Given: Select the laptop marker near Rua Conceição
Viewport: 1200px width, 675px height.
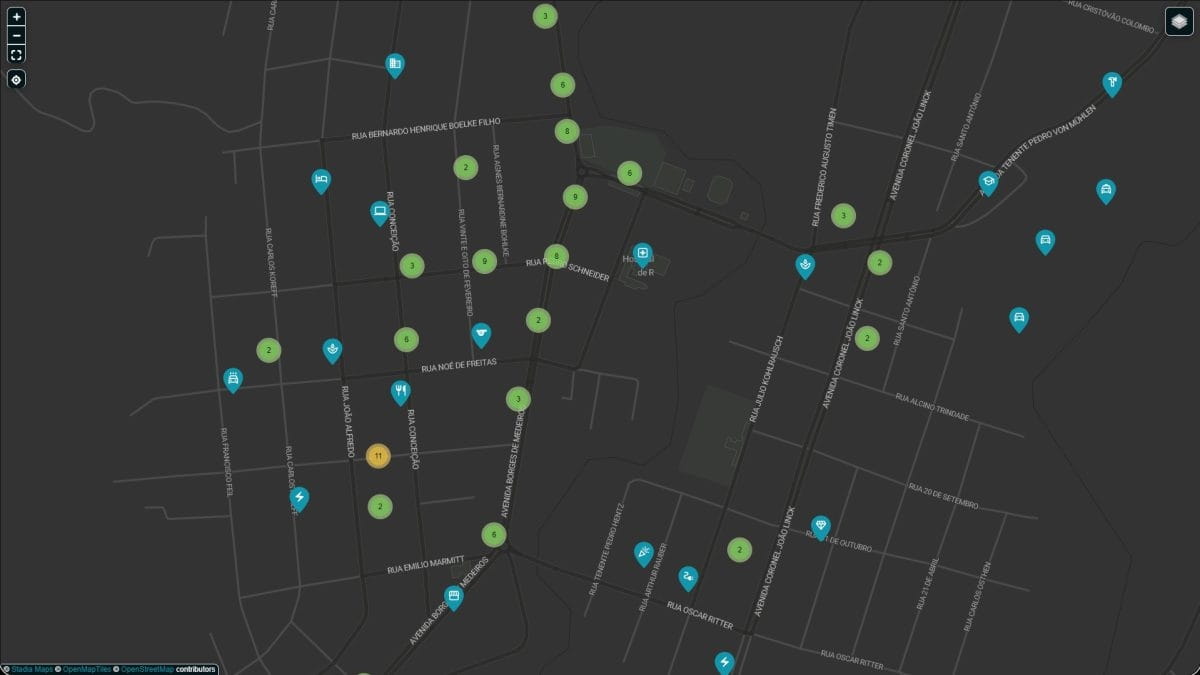Looking at the screenshot, I should (379, 212).
